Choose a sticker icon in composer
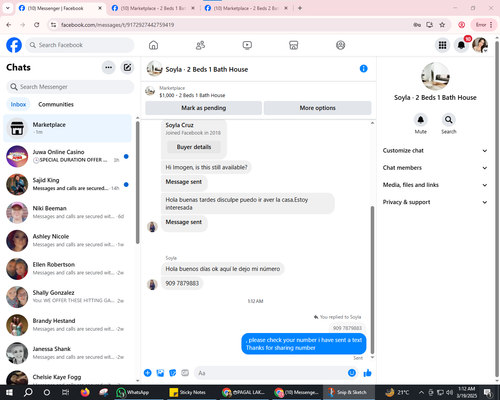The height and width of the screenshot is (400, 500). 173,373
